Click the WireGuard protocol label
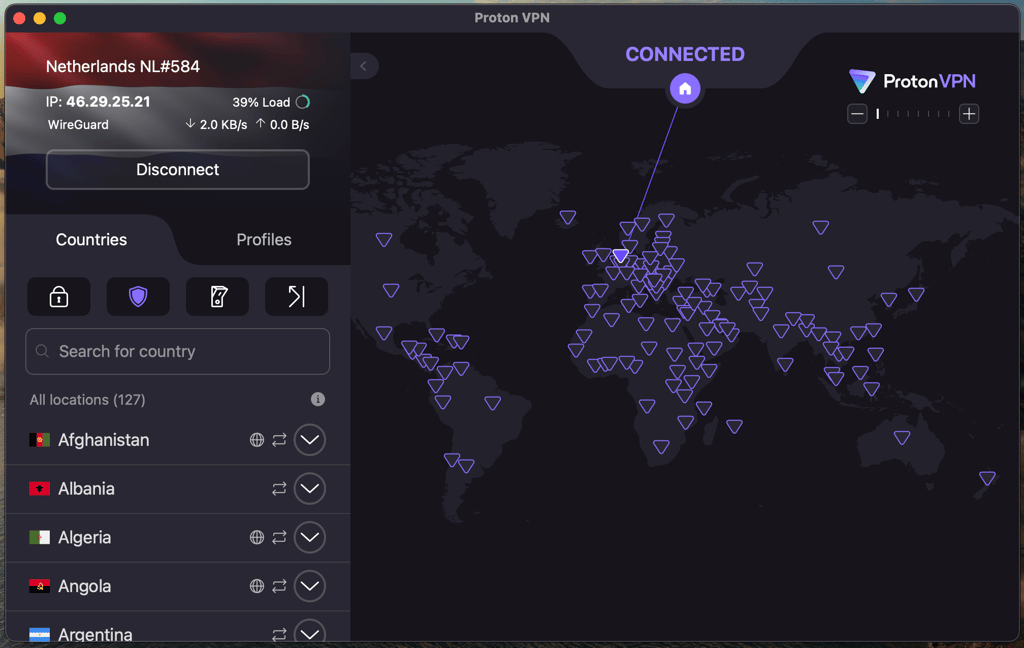This screenshot has width=1024, height=648. [78, 125]
